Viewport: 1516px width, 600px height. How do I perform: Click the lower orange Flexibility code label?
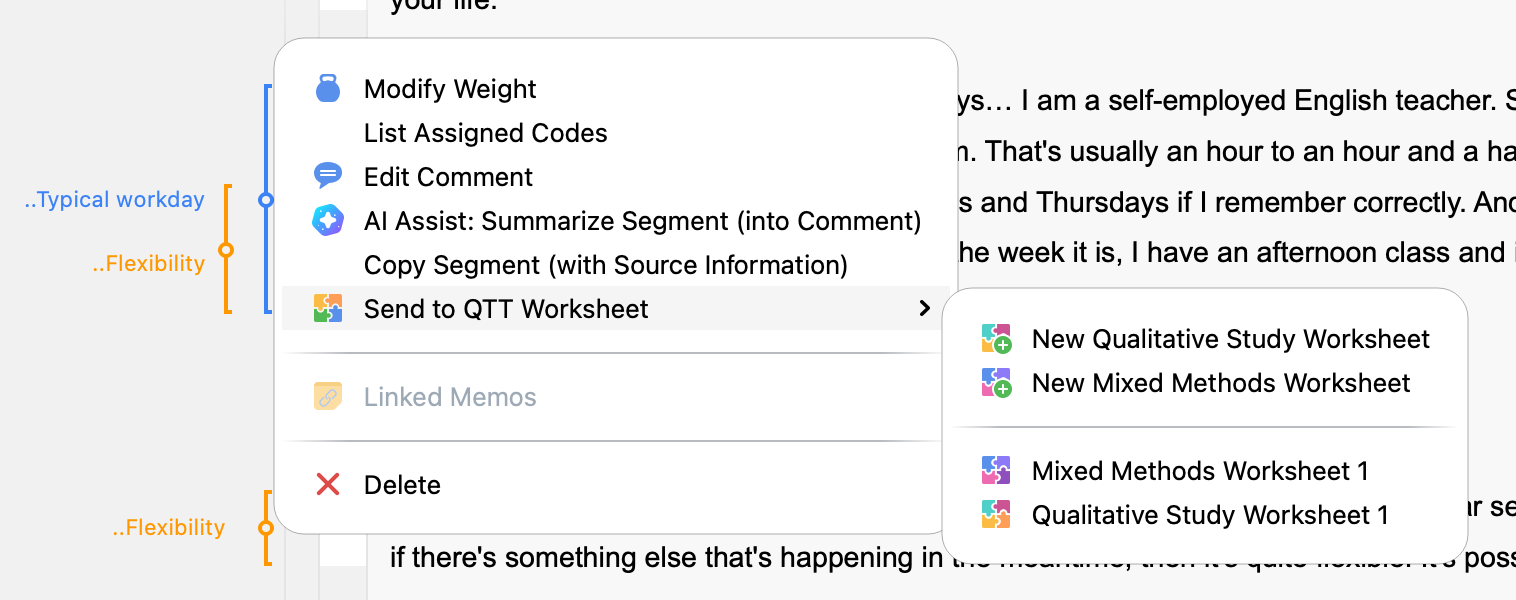pos(168,528)
